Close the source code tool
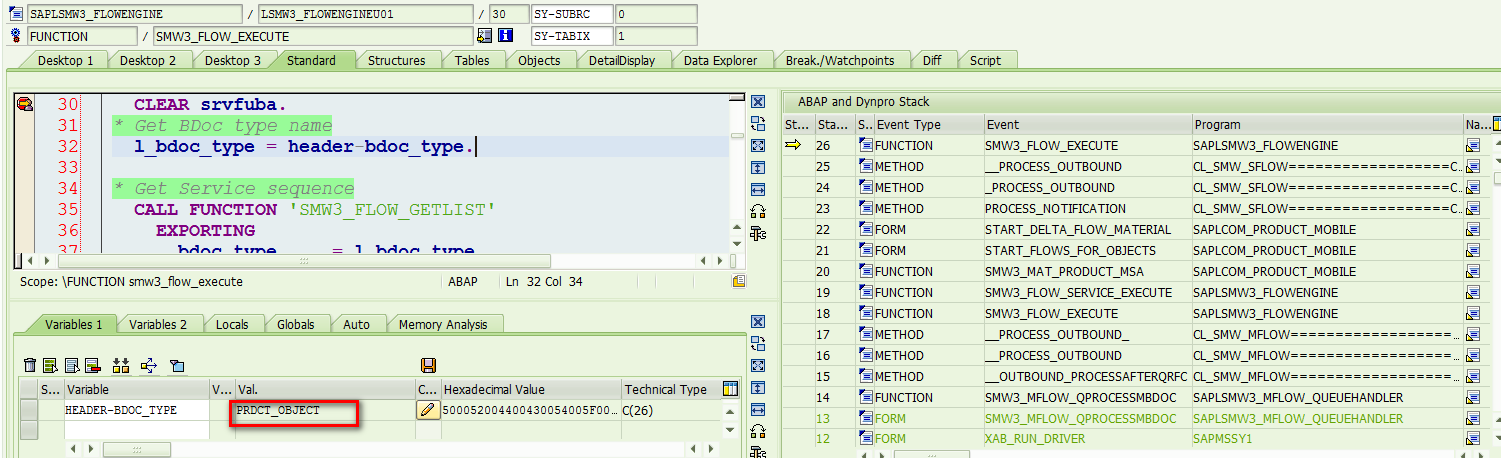 [x=758, y=102]
